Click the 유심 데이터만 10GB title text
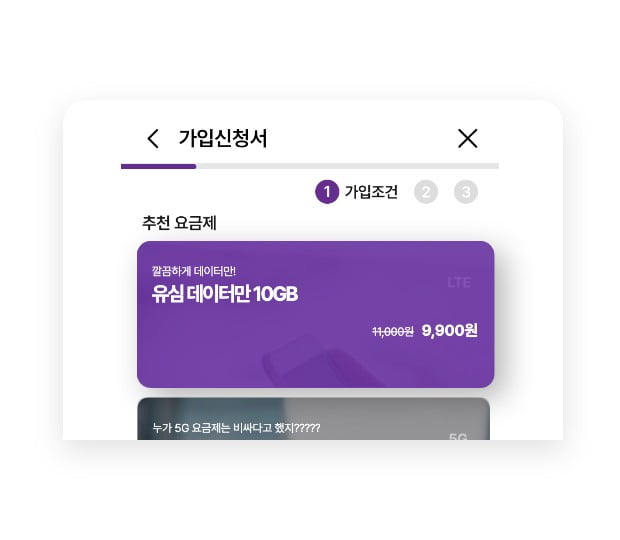620x540 pixels. coord(225,294)
